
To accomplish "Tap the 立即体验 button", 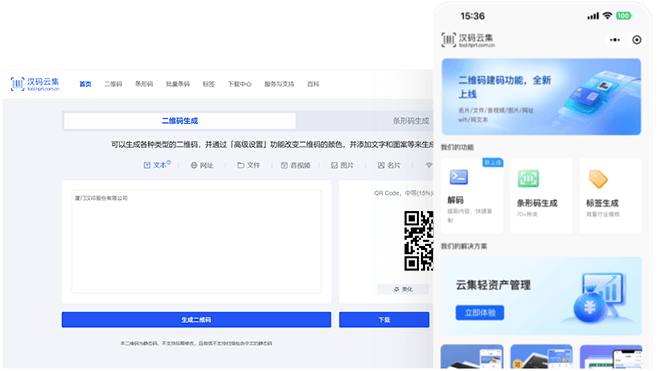I will pyautogui.click(x=480, y=313).
